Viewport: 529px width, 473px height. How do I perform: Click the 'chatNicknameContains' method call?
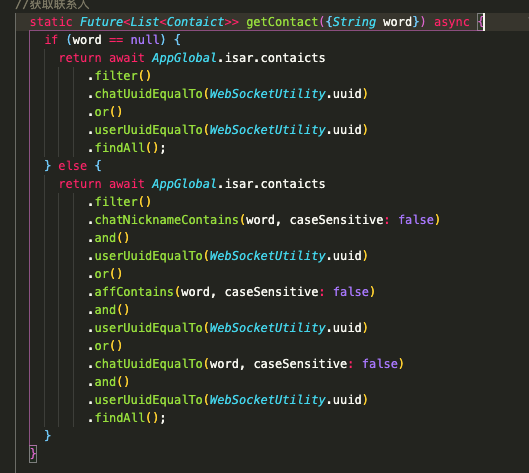pos(166,220)
